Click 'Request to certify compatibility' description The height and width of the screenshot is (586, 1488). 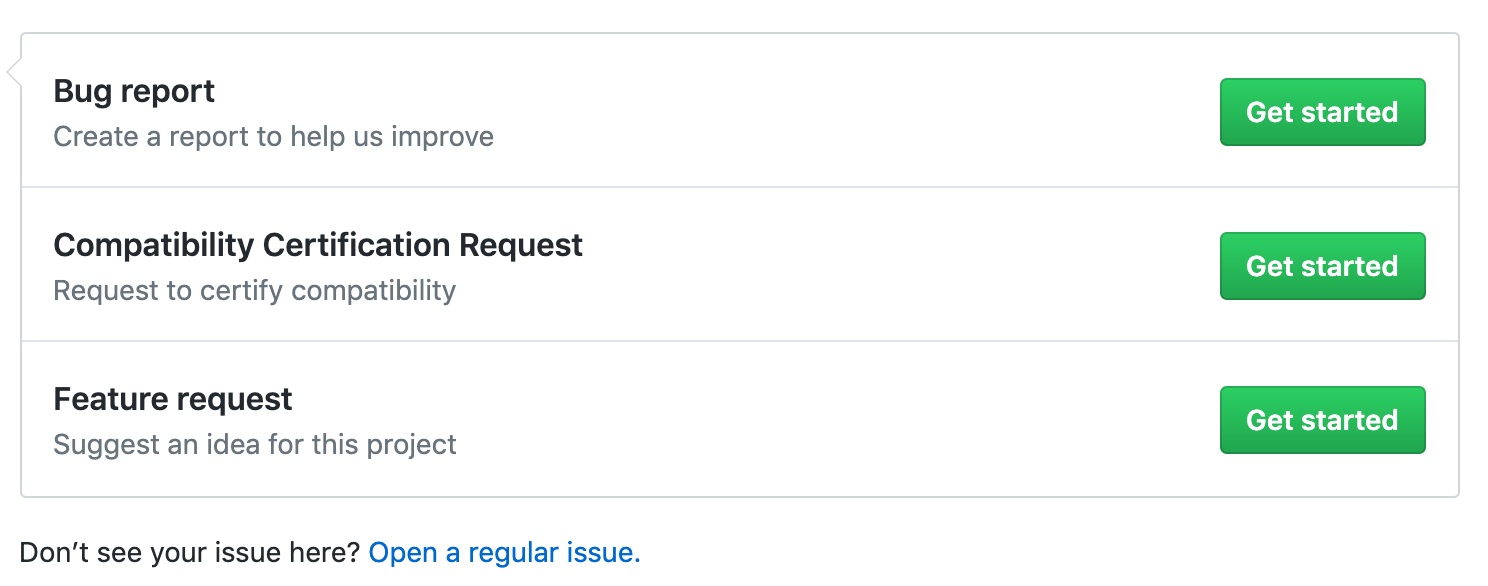254,290
